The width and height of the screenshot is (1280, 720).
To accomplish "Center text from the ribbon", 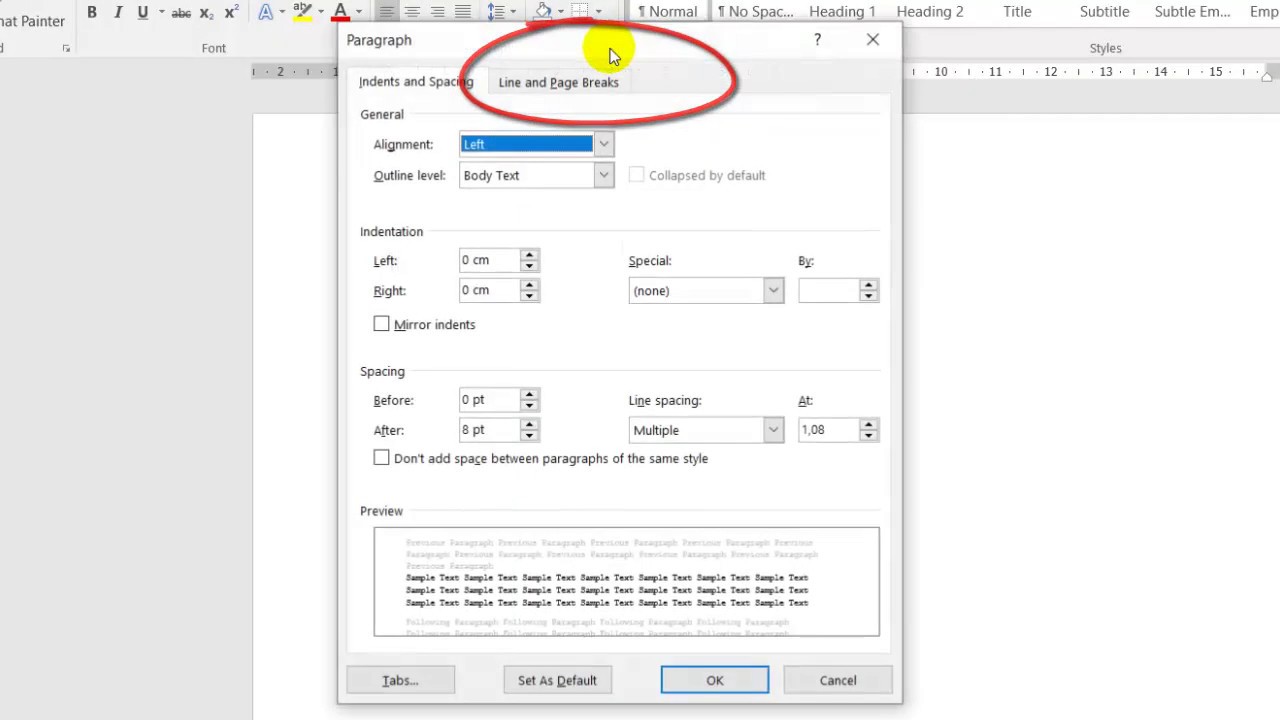I will point(412,12).
